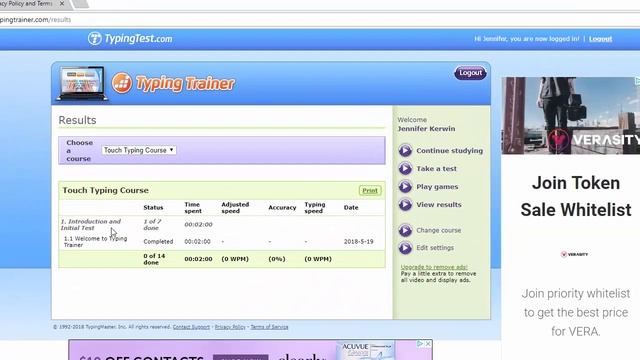This screenshot has height=360, width=640.
Task: Click the small Verasity logo in ad
Action: pos(574,254)
